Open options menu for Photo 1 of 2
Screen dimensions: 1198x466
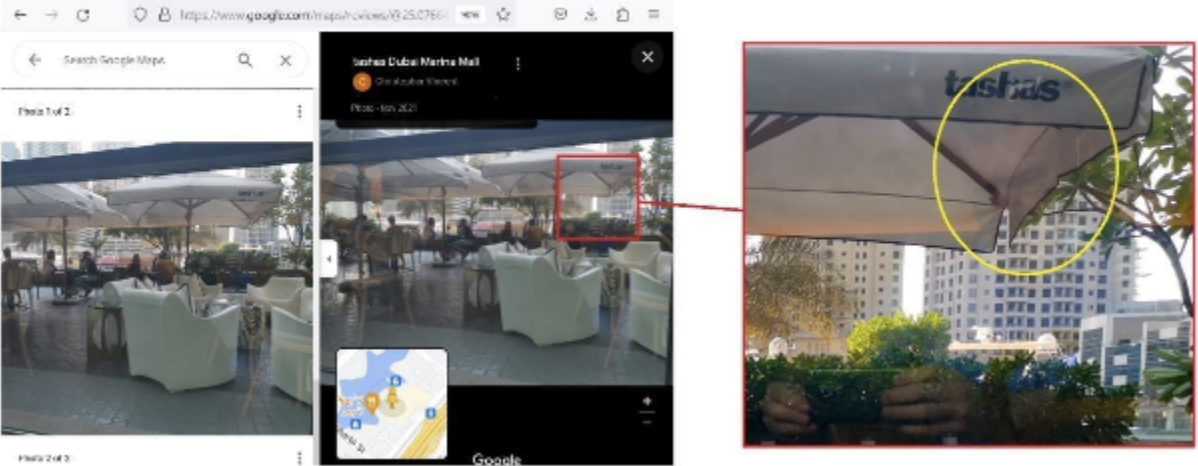click(x=299, y=112)
